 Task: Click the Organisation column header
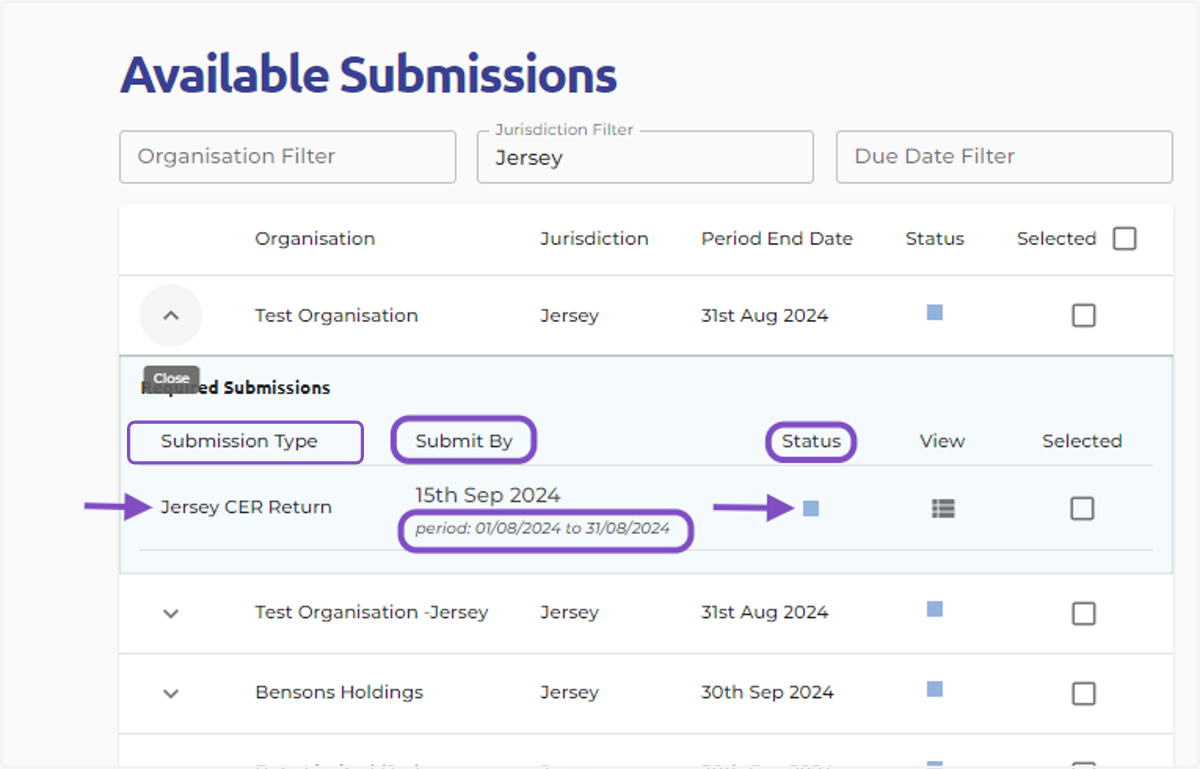[x=315, y=239]
